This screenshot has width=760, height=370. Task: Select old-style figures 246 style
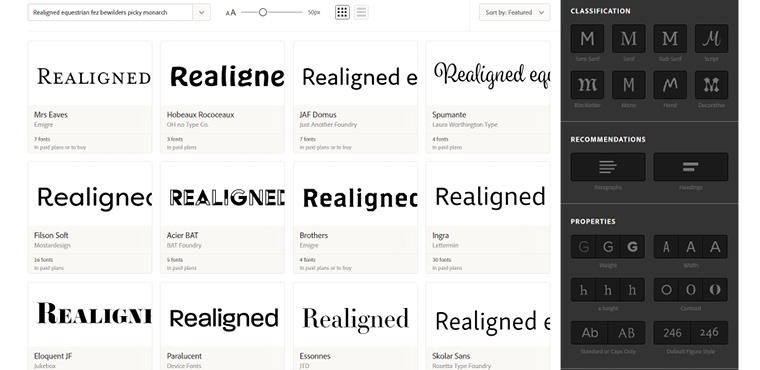point(709,333)
